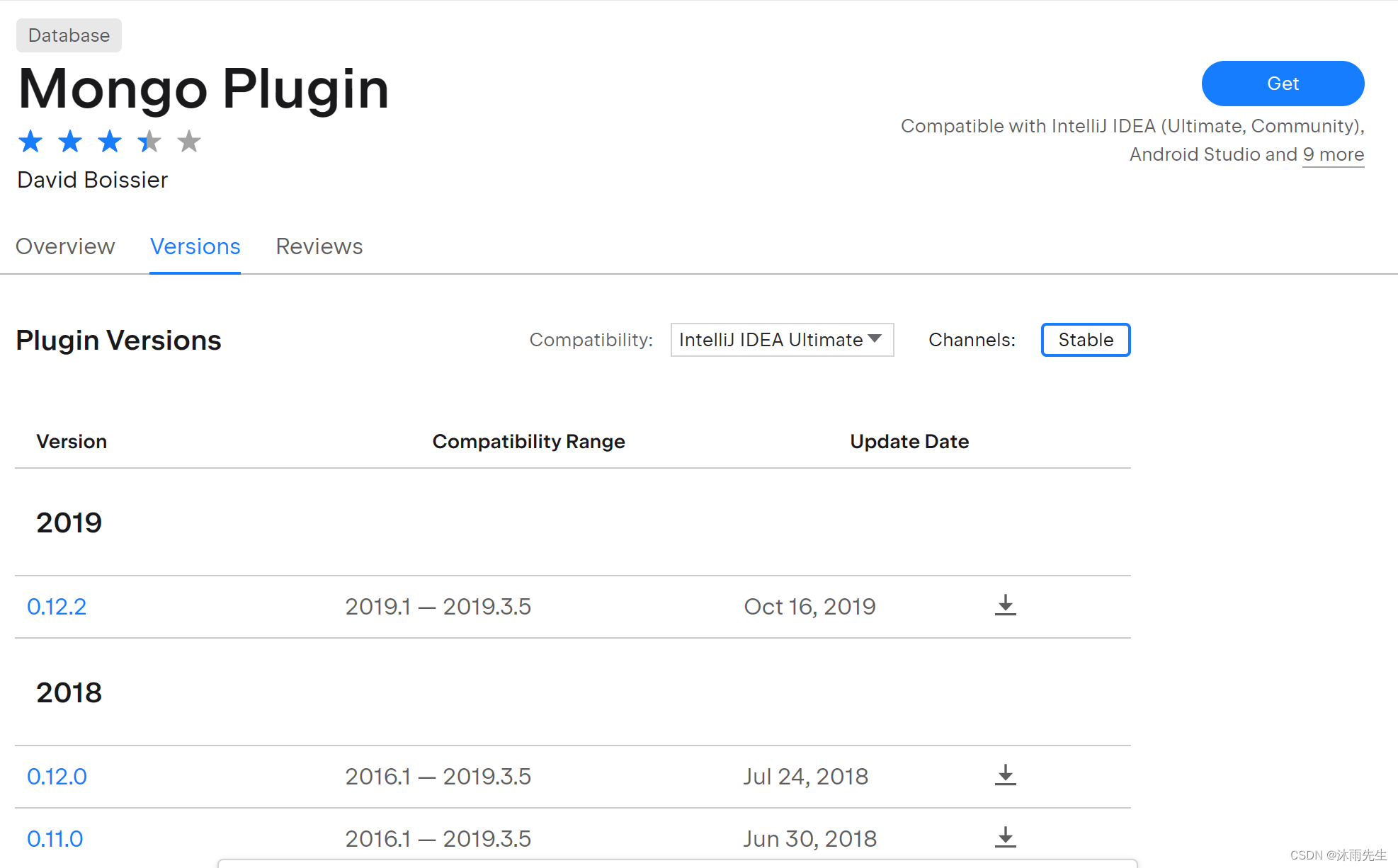This screenshot has width=1398, height=868.
Task: Toggle the Stable channel filter
Action: 1085,340
